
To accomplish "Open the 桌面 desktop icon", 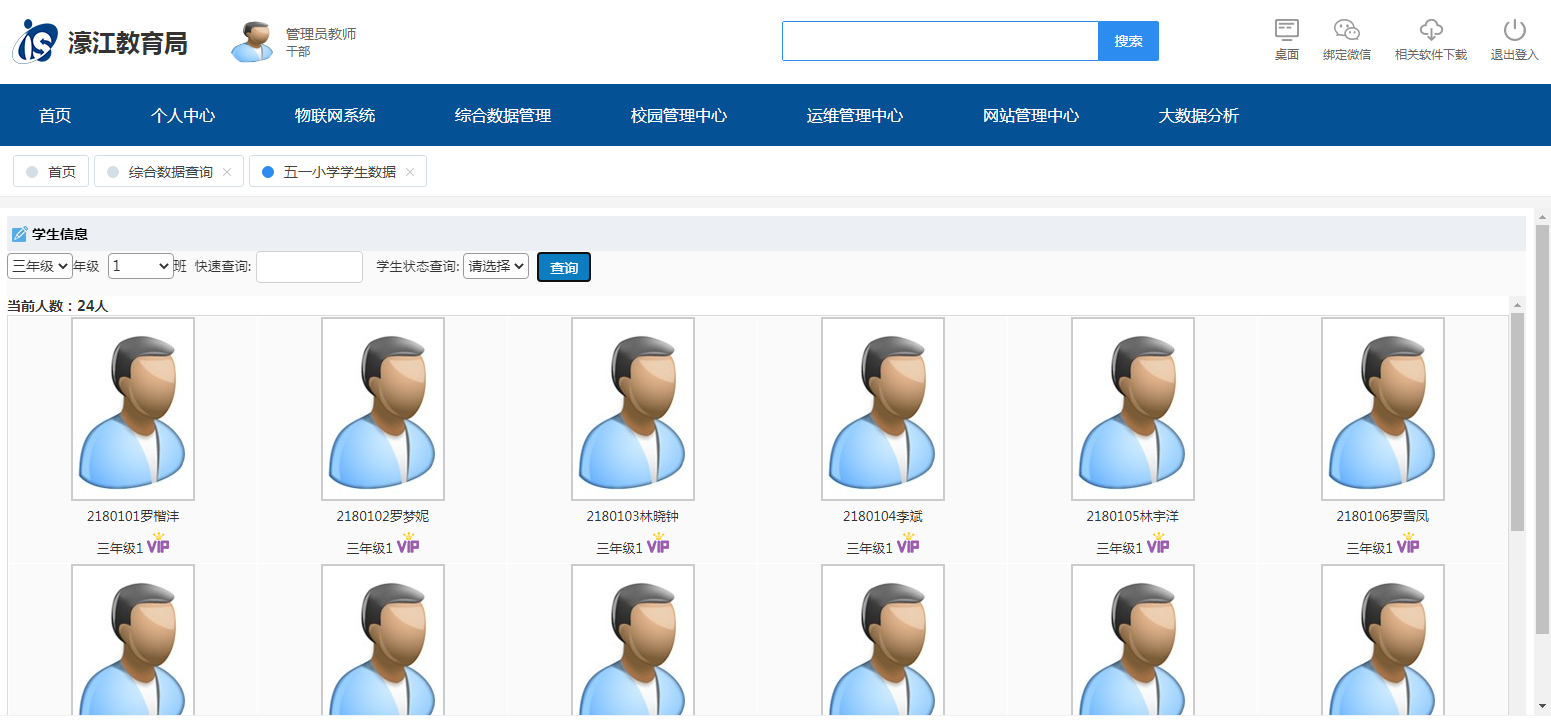I will tap(1287, 30).
